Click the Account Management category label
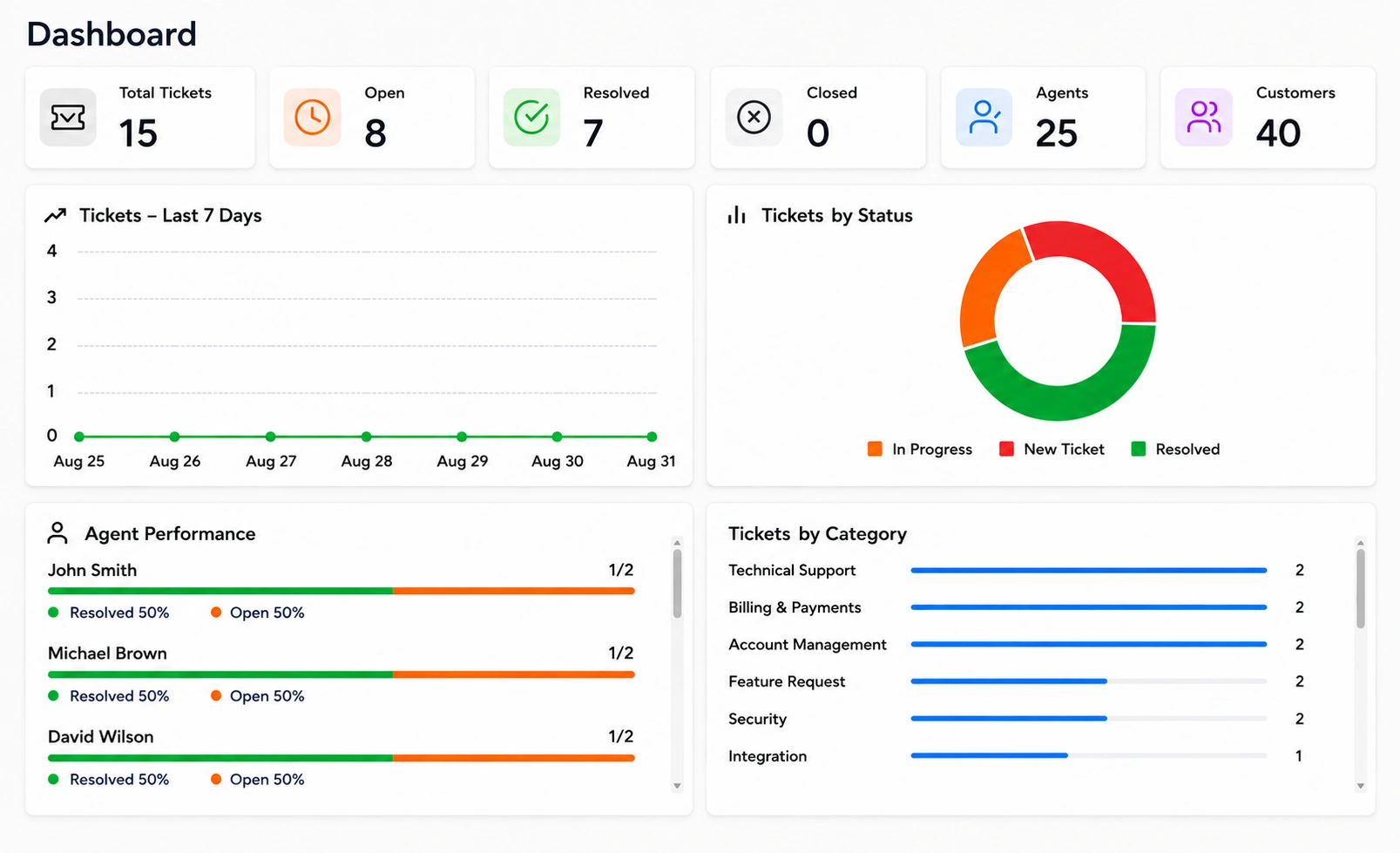The image size is (1400, 853). (x=808, y=644)
